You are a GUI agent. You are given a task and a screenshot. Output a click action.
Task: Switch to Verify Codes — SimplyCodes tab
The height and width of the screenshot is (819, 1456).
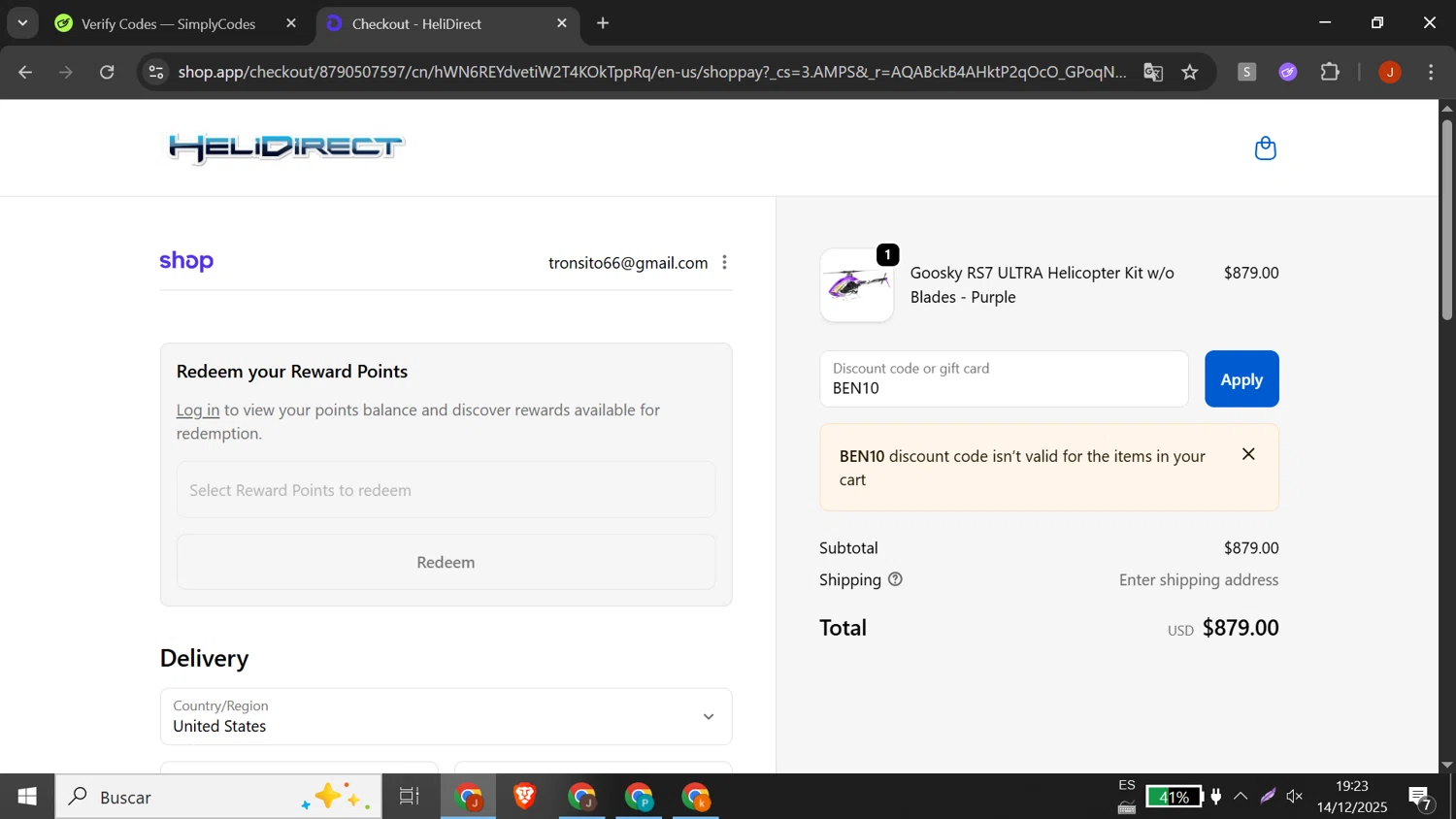click(x=167, y=23)
